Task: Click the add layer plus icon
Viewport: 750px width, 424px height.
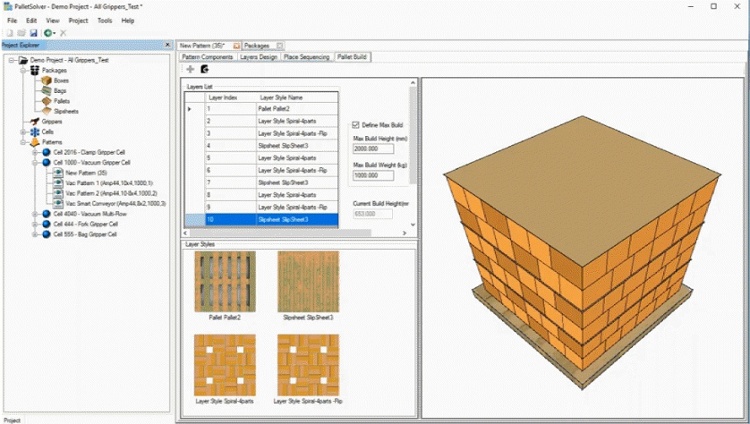Action: 191,69
